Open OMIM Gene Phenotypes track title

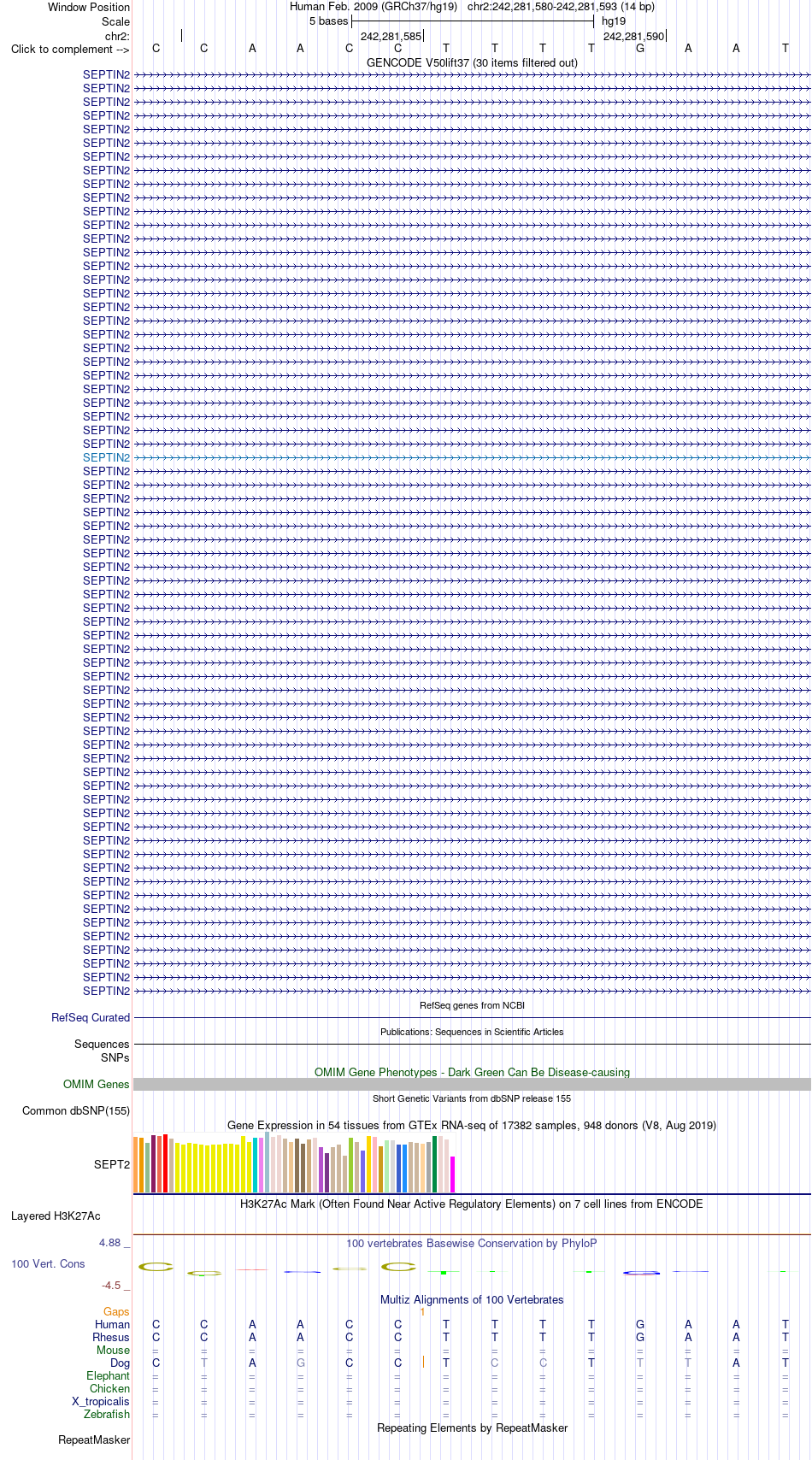[x=472, y=1072]
